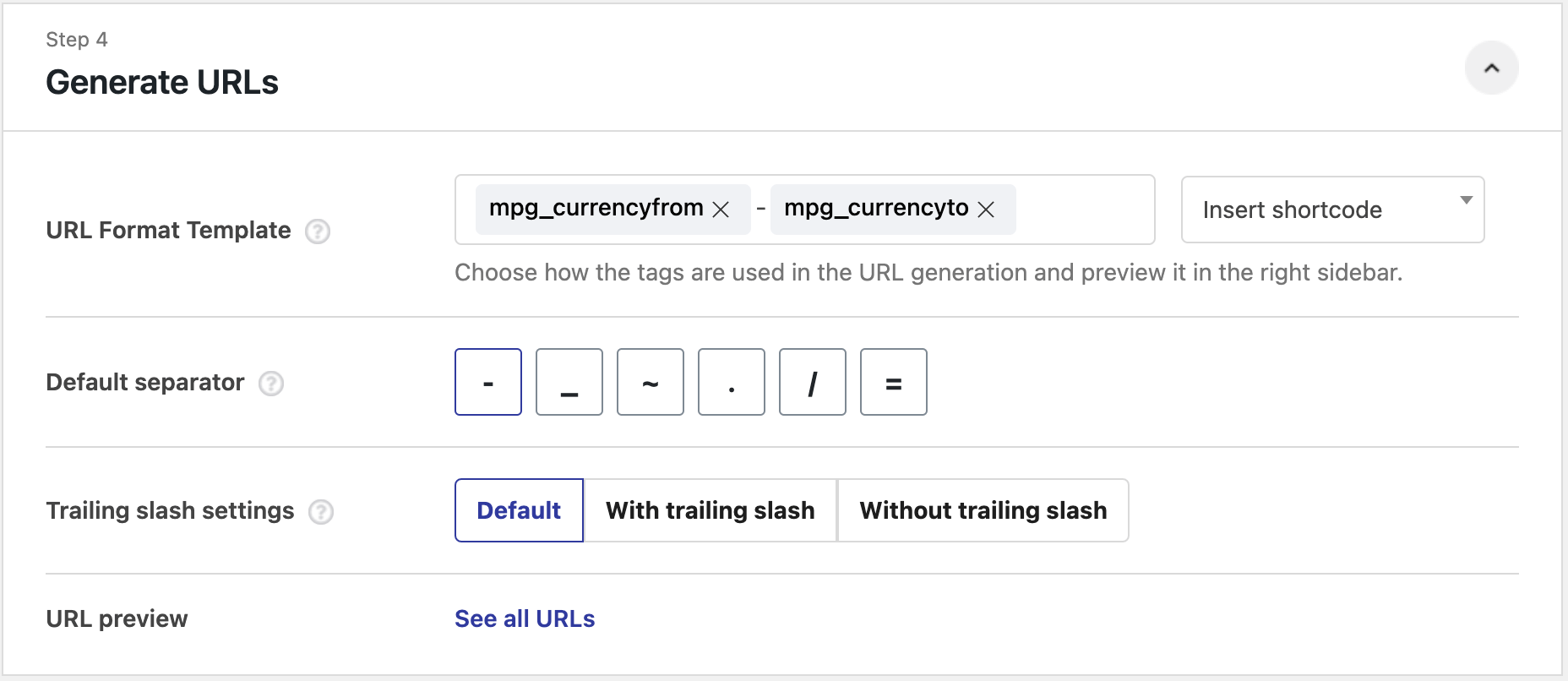The width and height of the screenshot is (1568, 681).
Task: Choose the equals sign separator
Action: (894, 382)
